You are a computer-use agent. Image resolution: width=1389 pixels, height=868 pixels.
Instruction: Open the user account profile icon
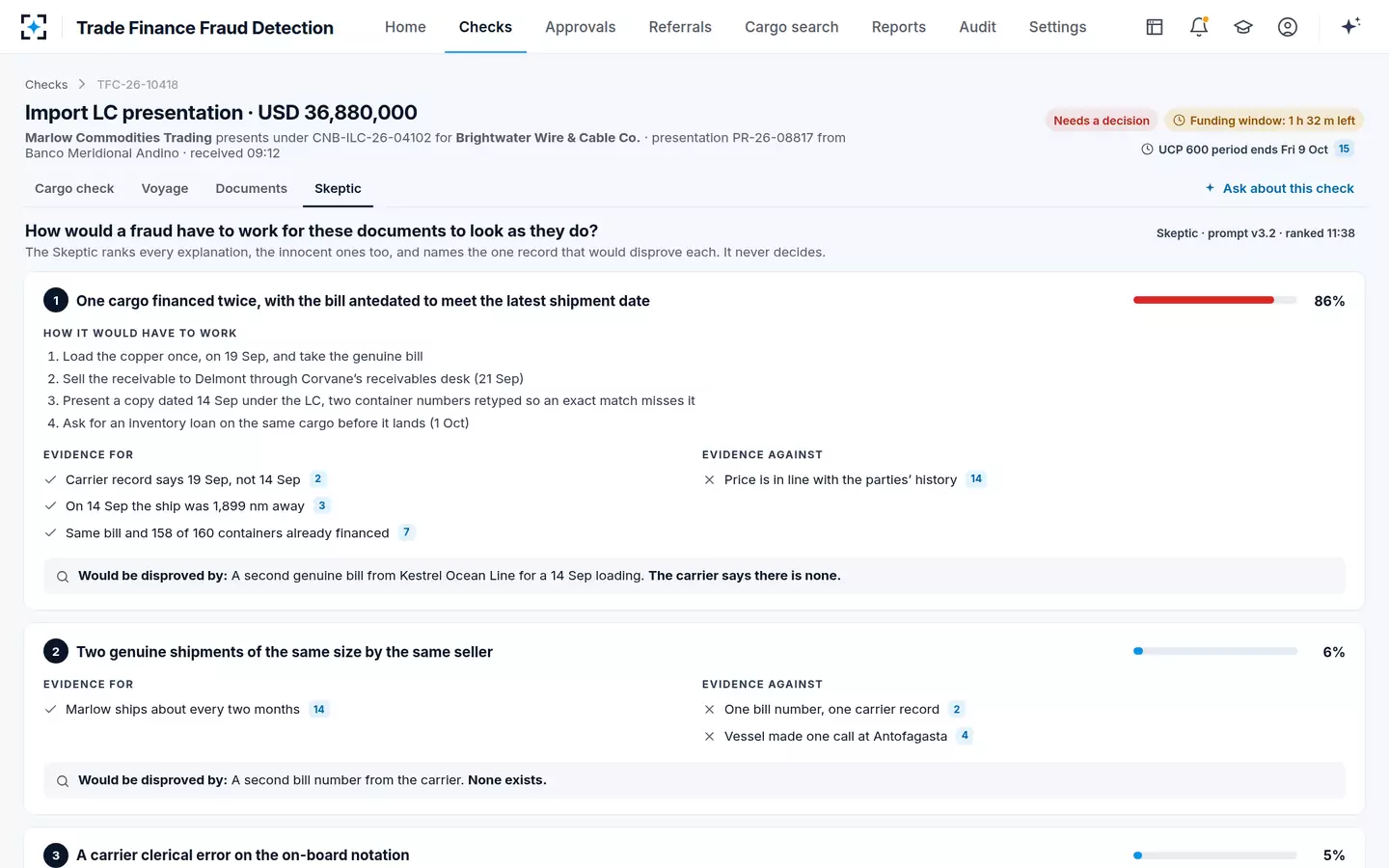point(1288,27)
